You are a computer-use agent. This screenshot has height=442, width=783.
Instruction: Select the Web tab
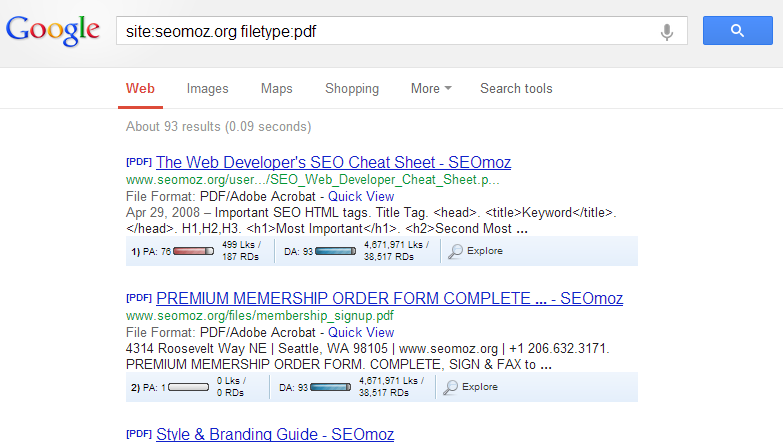[x=140, y=89]
